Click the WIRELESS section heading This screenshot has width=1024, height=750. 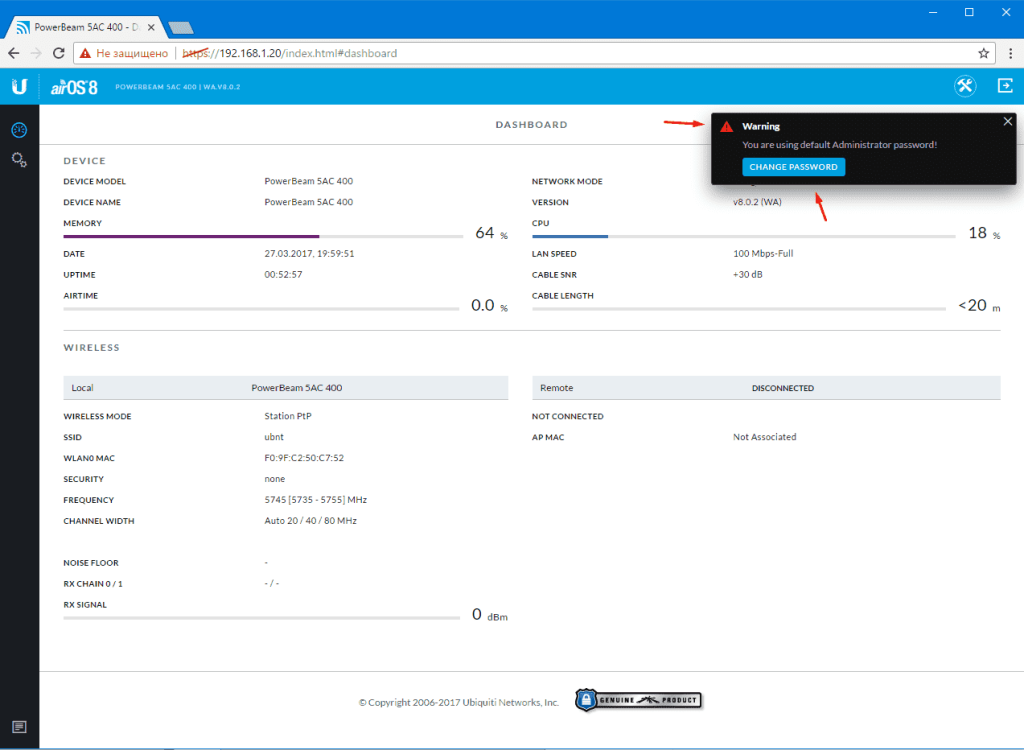(91, 348)
